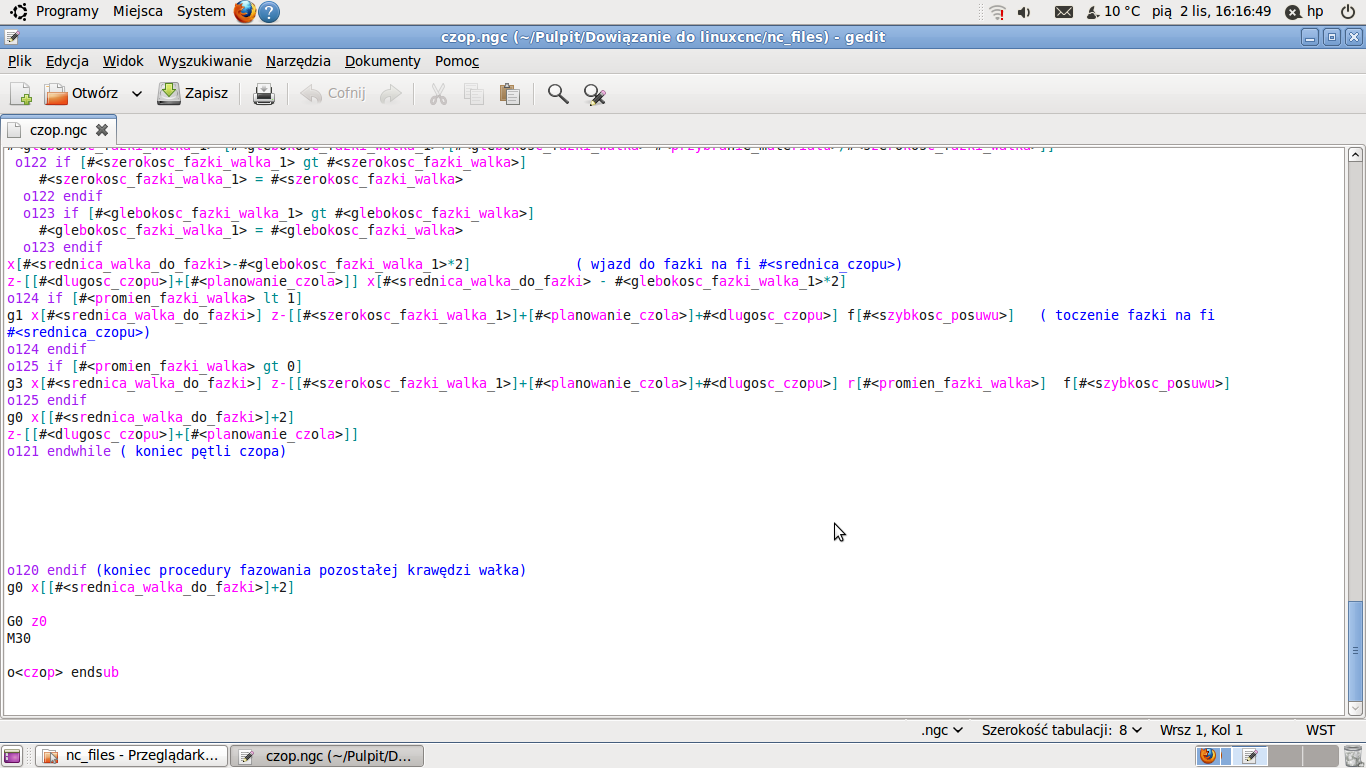The image size is (1366, 768).
Task: Click the power shutdown icon
Action: point(1348,12)
